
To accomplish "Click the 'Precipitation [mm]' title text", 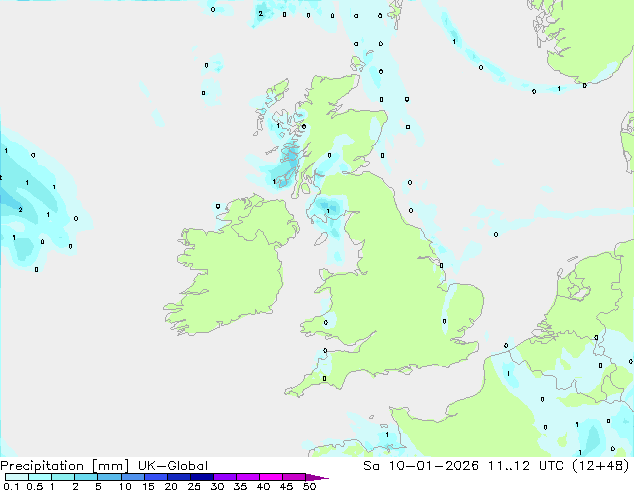I will coord(64,466).
